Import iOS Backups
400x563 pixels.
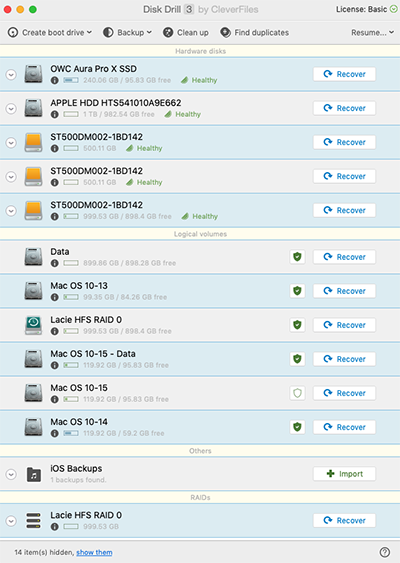click(344, 474)
